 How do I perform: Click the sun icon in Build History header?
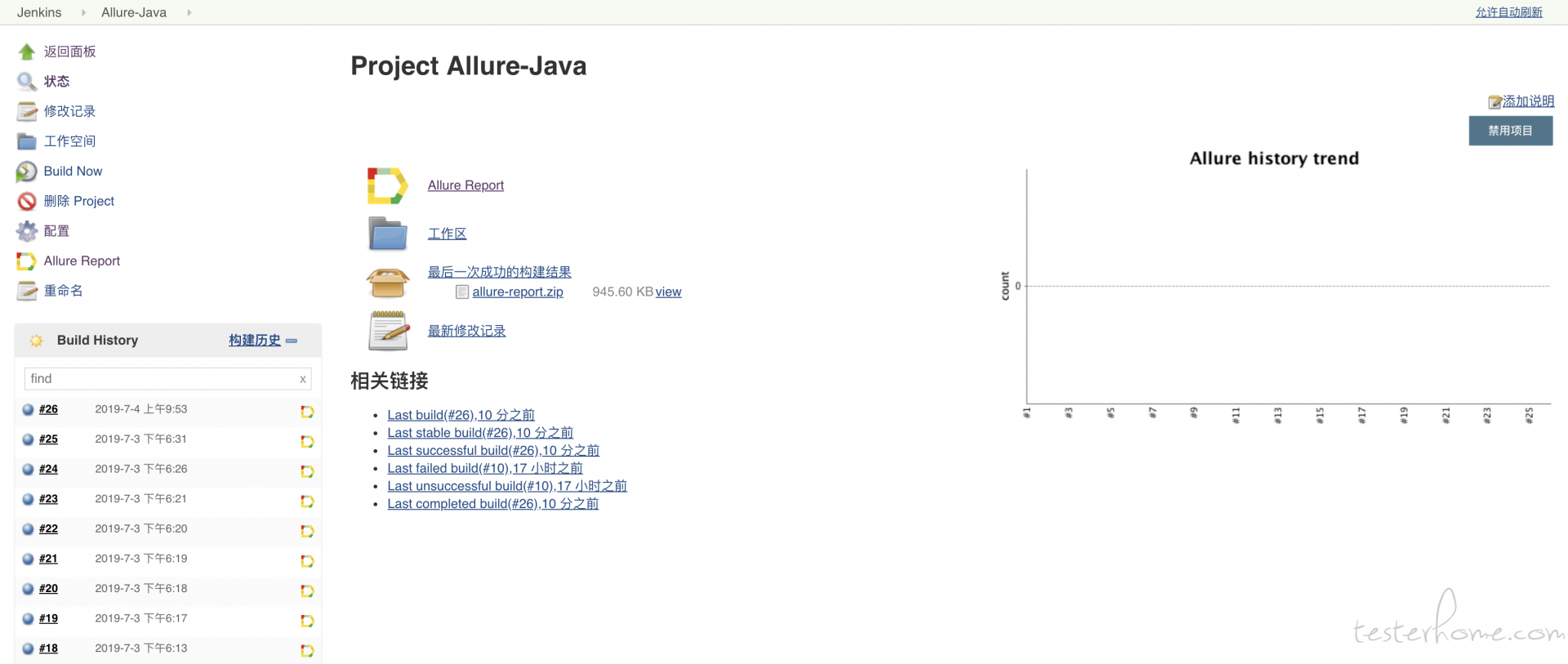pyautogui.click(x=37, y=341)
